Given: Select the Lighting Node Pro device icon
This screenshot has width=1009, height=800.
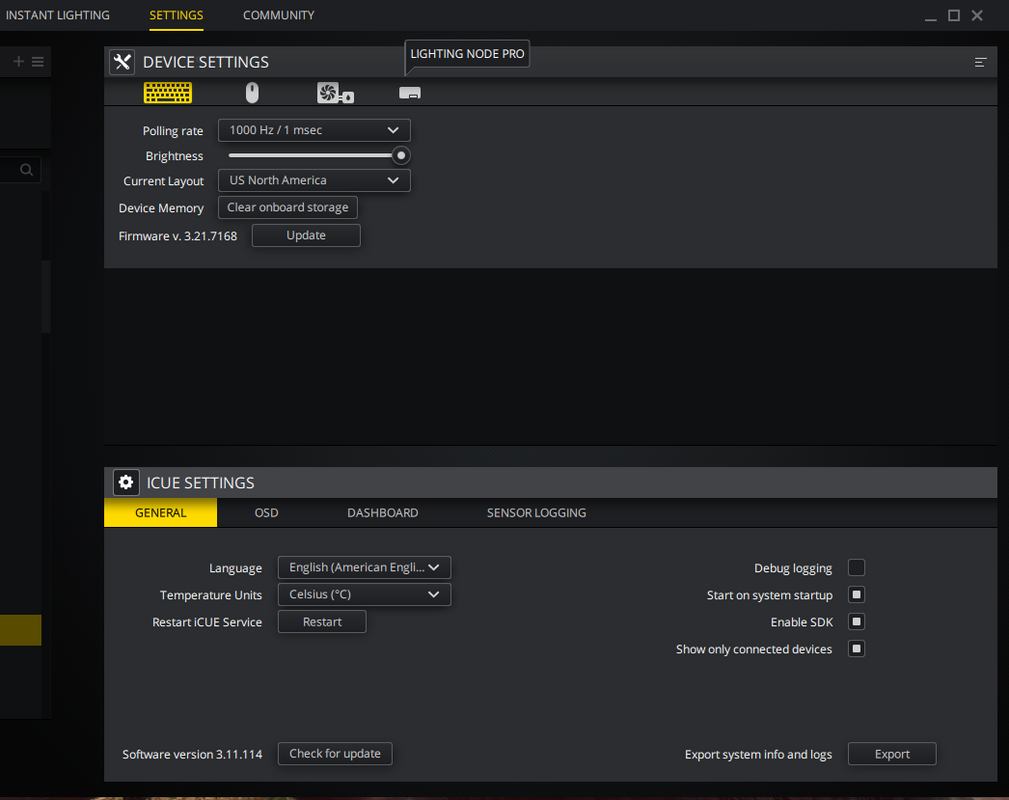Looking at the screenshot, I should click(x=410, y=93).
